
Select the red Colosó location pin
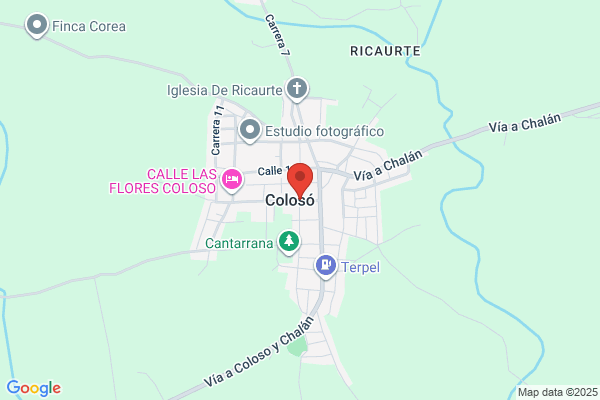(x=300, y=181)
